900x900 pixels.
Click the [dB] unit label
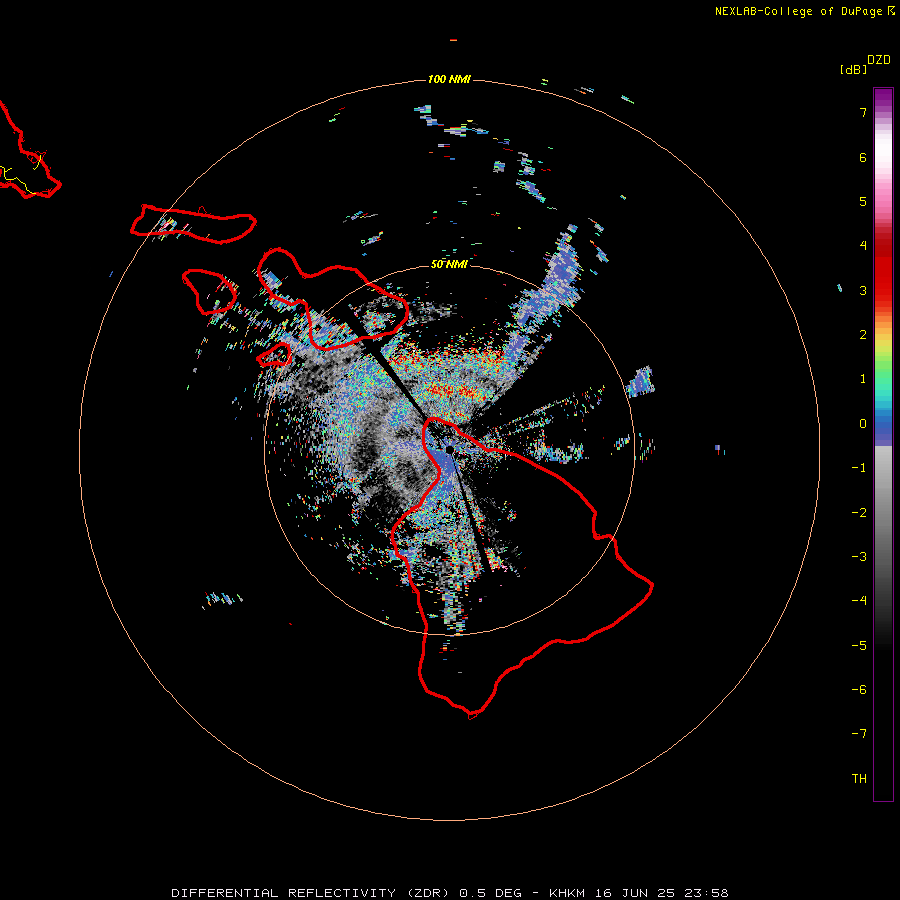point(854,69)
